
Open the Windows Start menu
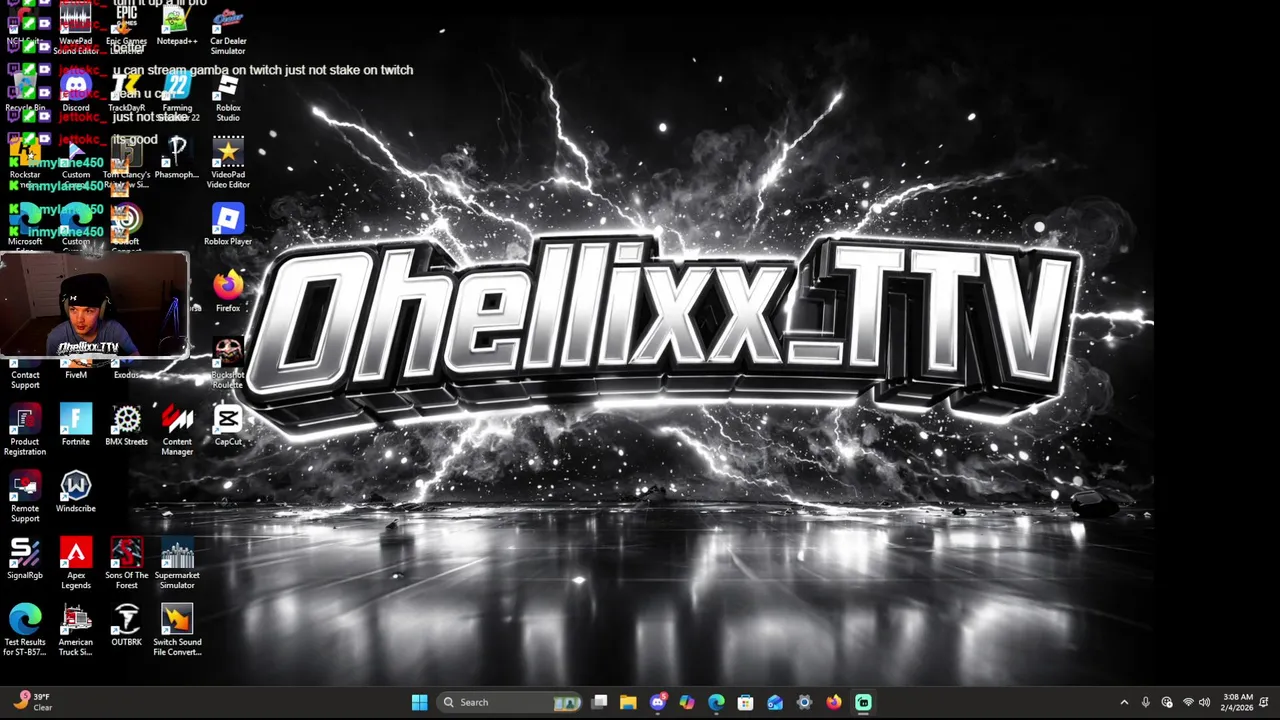coord(420,702)
